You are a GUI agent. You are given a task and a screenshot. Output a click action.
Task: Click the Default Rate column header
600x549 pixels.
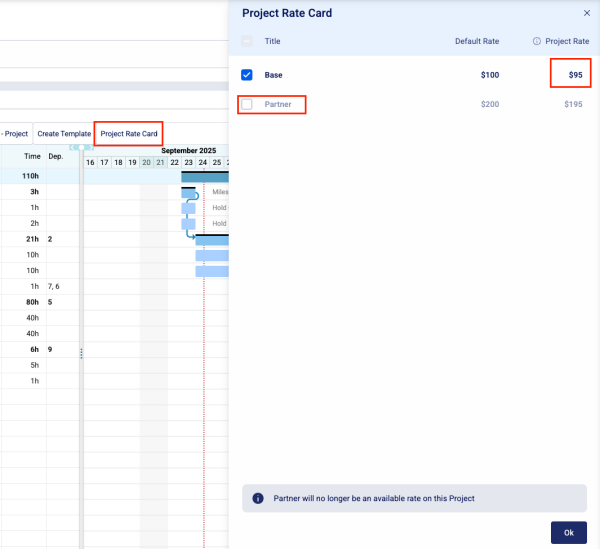point(476,41)
